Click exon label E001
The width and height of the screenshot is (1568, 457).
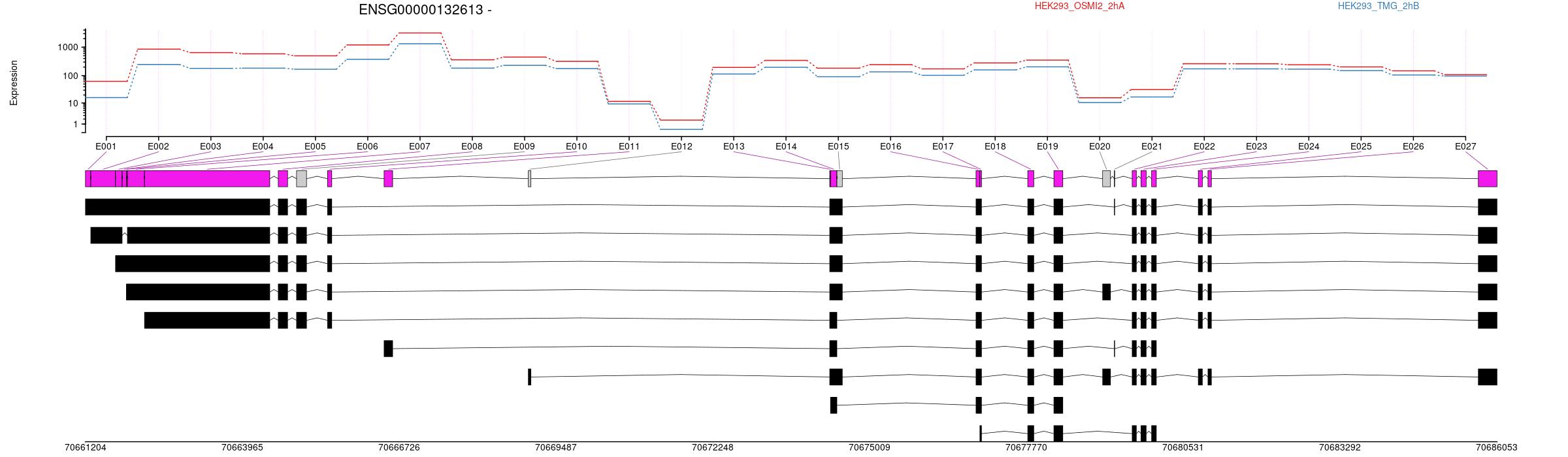click(106, 146)
